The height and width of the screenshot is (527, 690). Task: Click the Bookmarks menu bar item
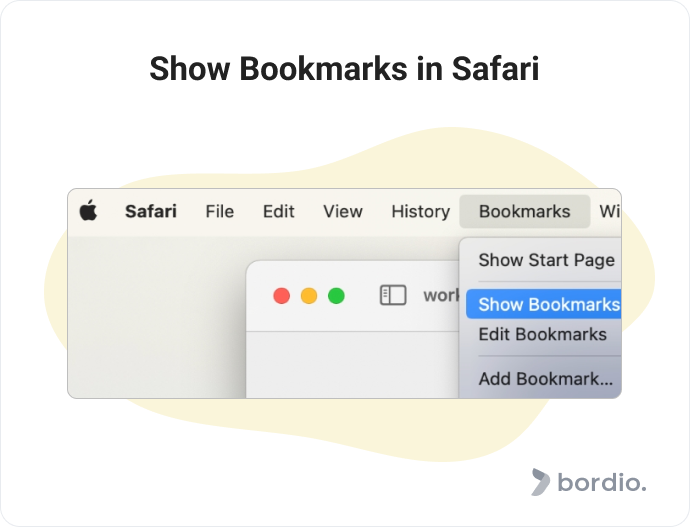[525, 212]
